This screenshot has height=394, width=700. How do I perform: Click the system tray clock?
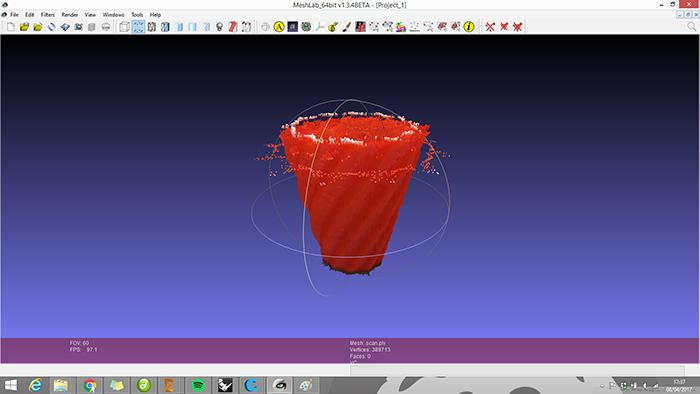coord(679,386)
